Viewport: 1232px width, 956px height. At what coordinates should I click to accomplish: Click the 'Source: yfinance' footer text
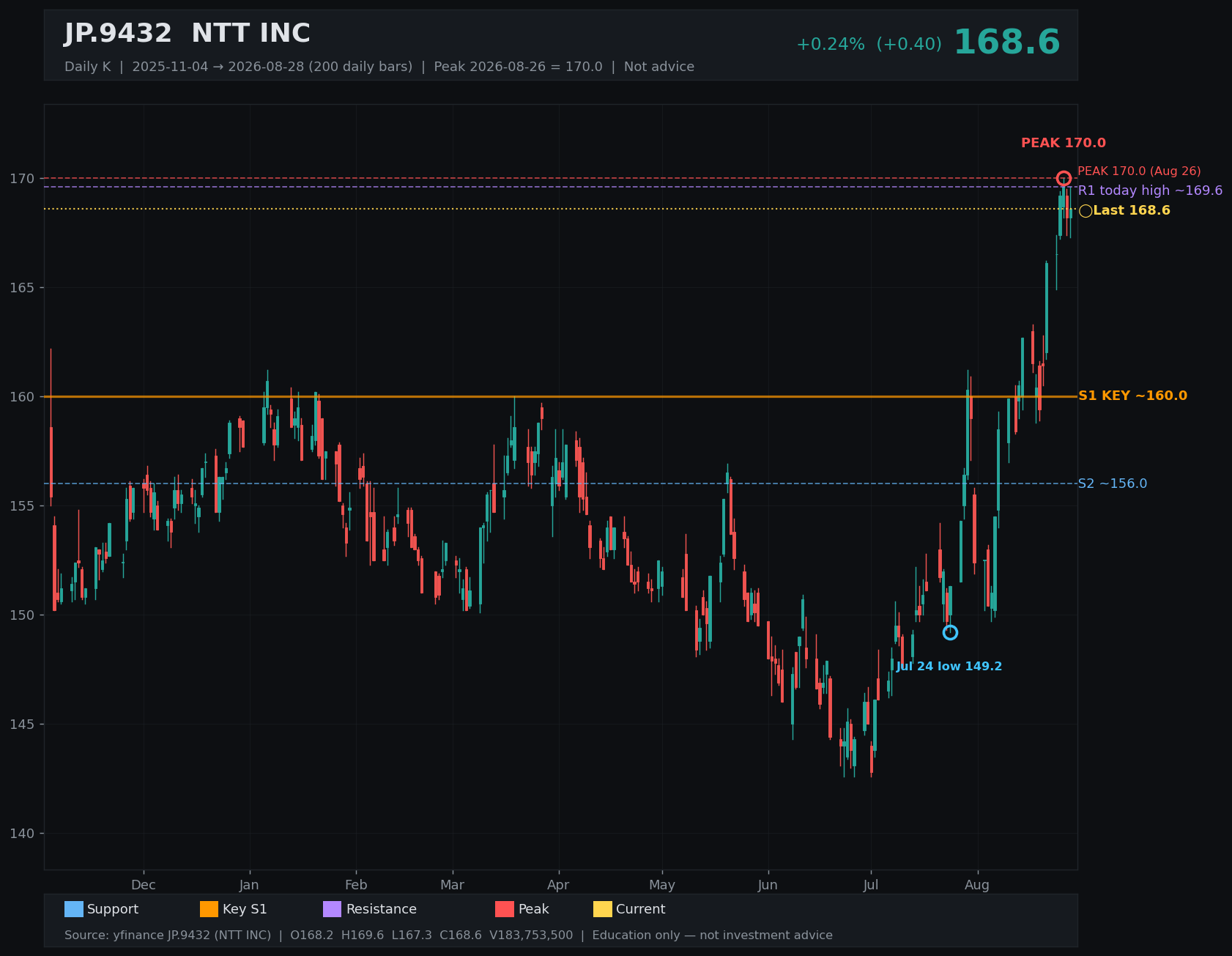pos(448,935)
